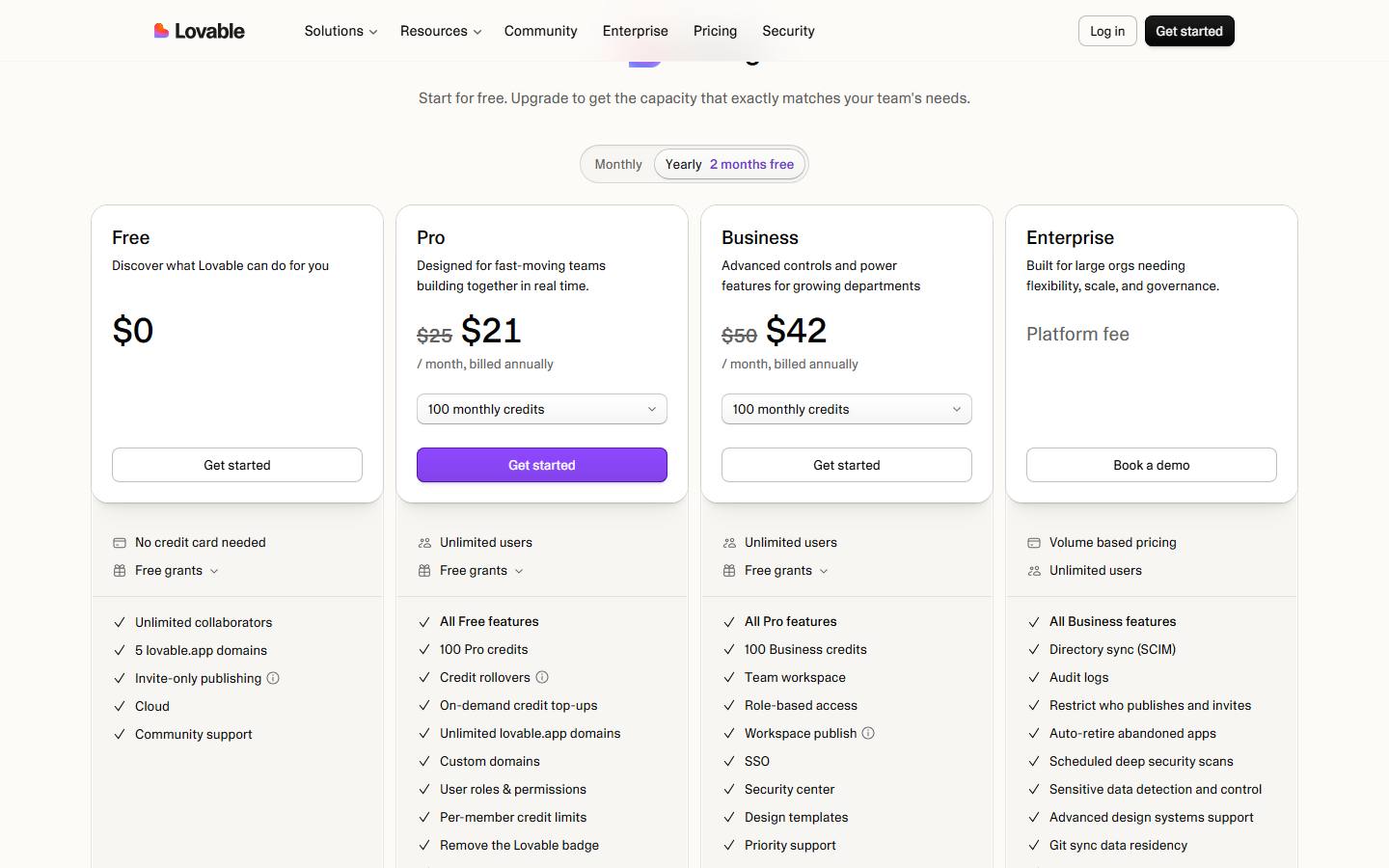
Task: Go to the Community page
Action: point(541,31)
